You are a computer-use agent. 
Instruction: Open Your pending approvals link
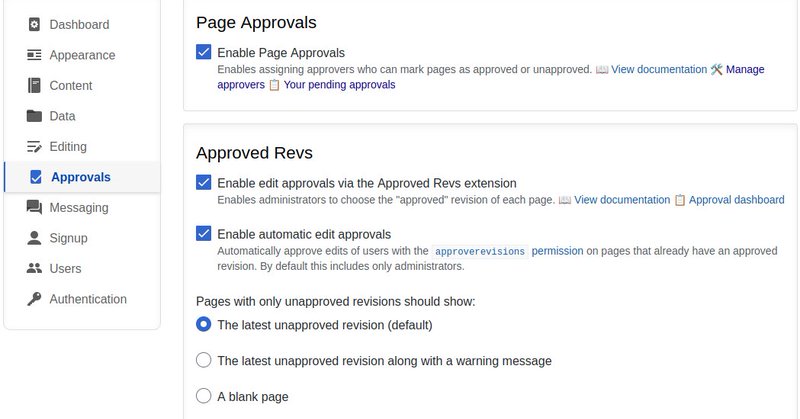339,85
